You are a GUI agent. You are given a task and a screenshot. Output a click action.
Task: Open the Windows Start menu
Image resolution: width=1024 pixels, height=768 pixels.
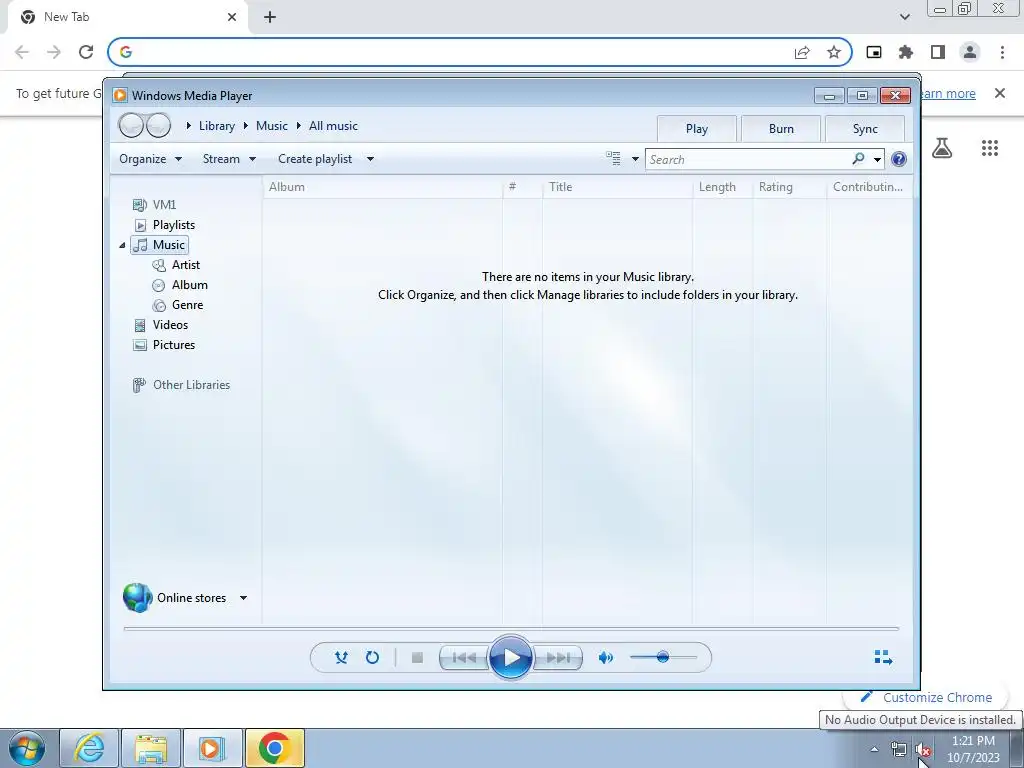[27, 748]
